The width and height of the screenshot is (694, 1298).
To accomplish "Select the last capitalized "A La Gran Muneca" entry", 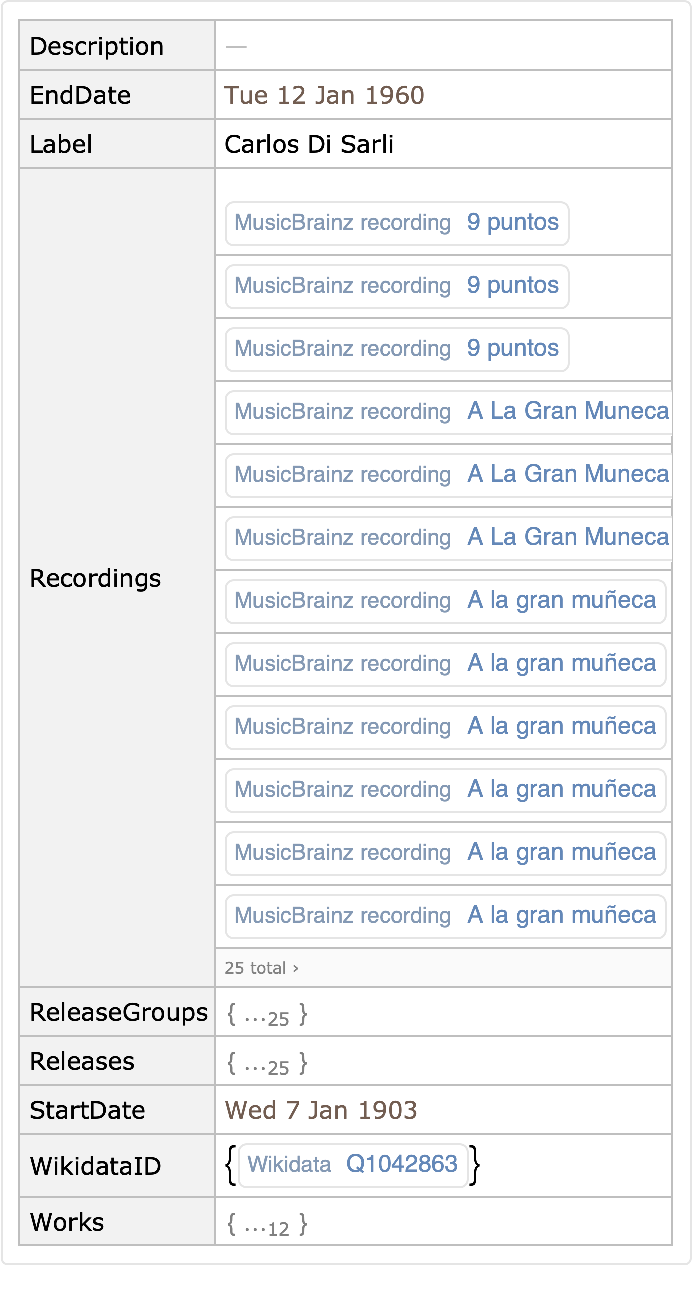I will tap(448, 538).
